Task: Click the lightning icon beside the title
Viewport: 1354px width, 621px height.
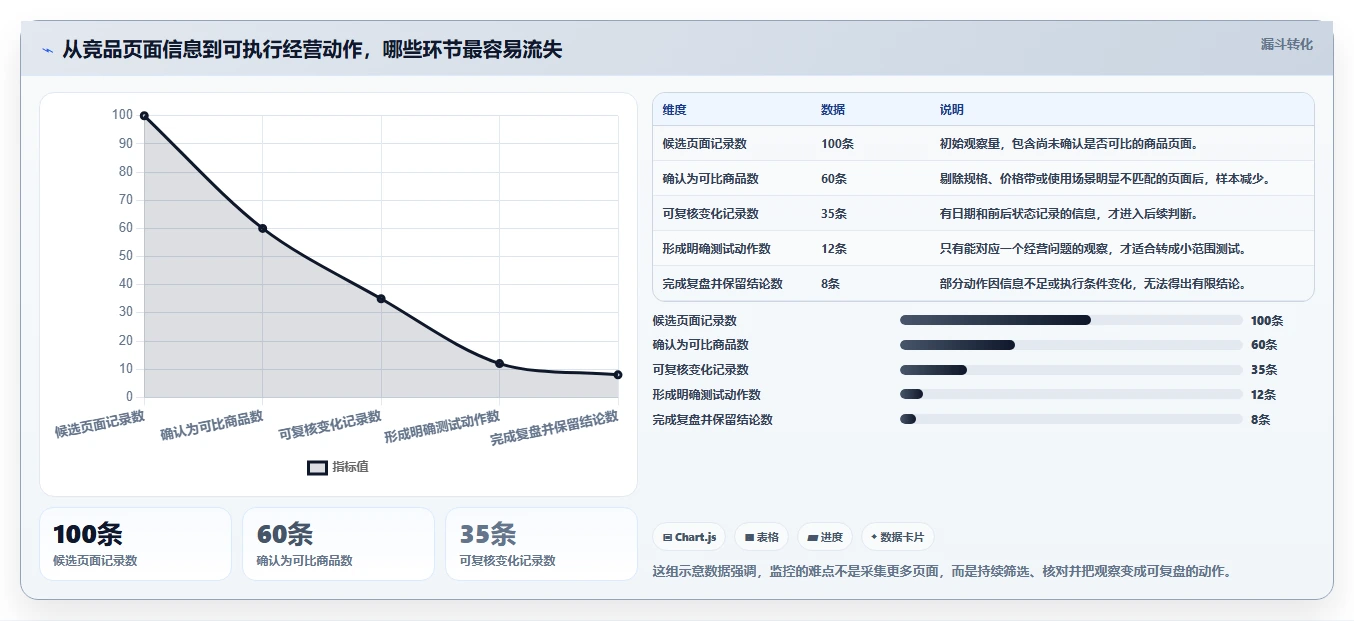Action: click(x=47, y=50)
